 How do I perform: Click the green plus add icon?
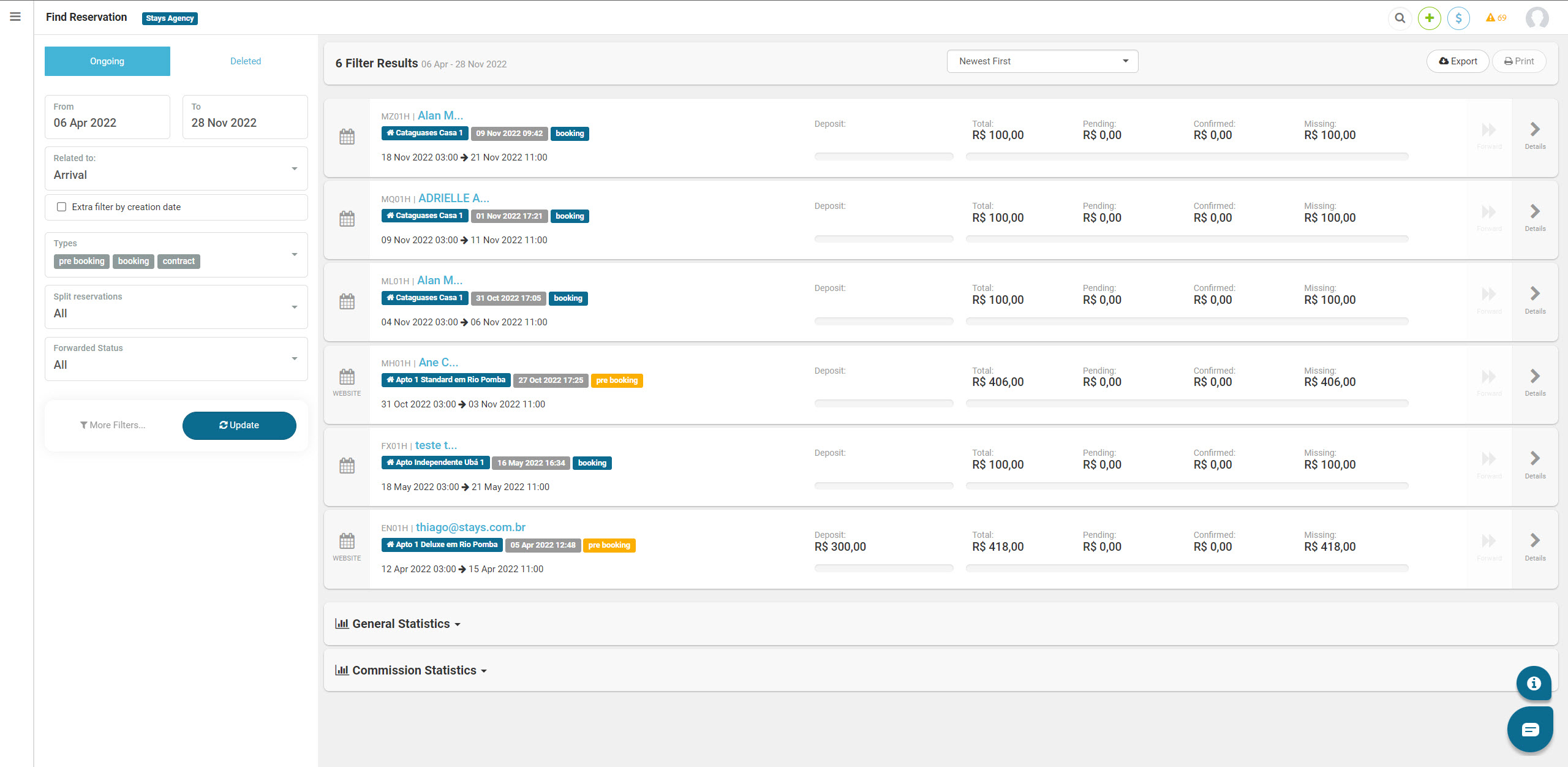pos(1429,18)
